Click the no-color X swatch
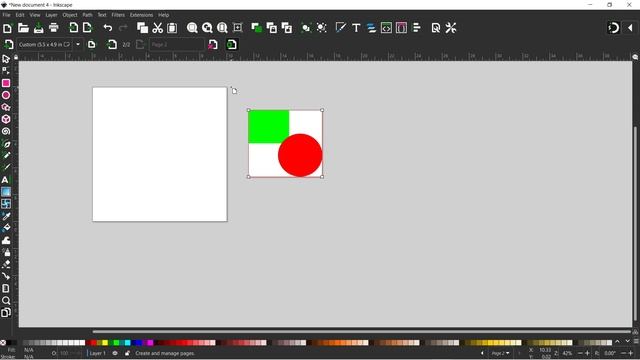Image resolution: width=640 pixels, height=360 pixels. point(3,342)
